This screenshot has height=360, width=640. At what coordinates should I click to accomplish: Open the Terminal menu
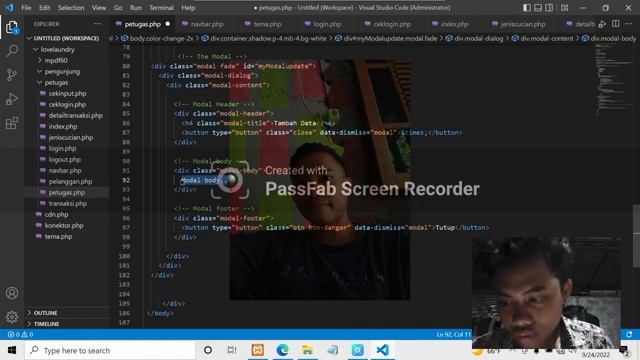click(161, 8)
